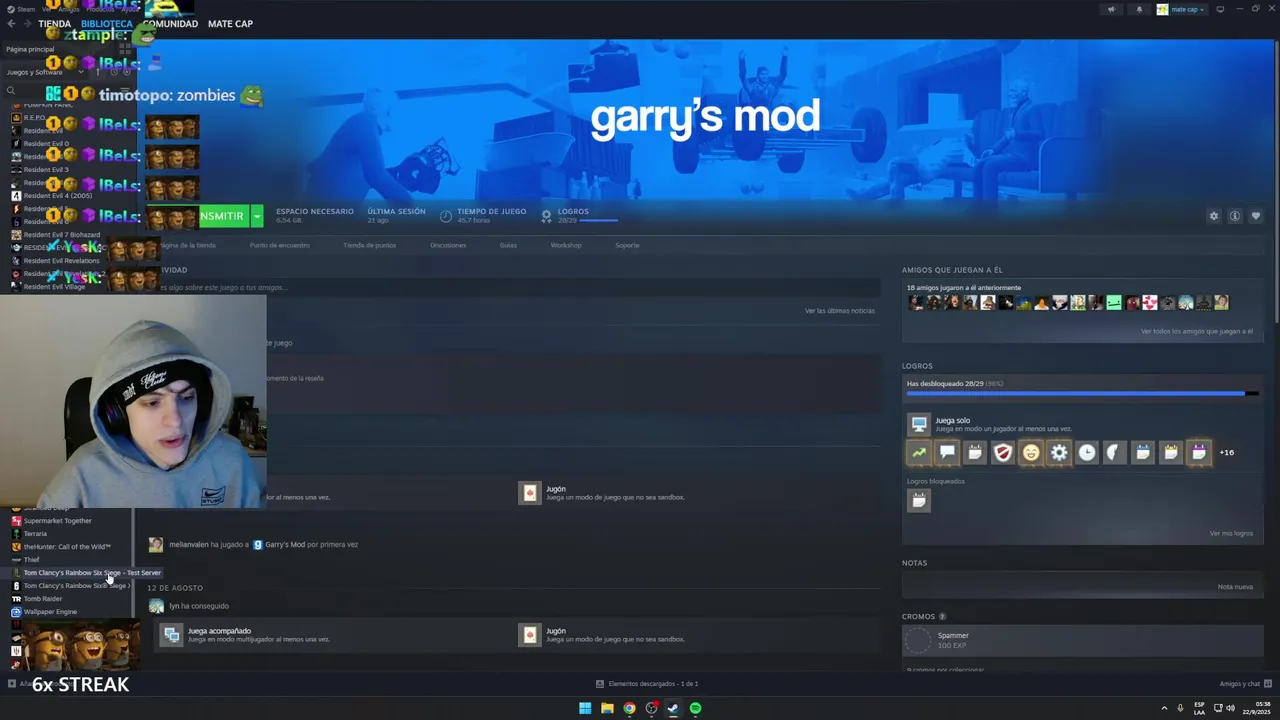
Task: Open the announcements megaphone icon
Action: point(1111,9)
